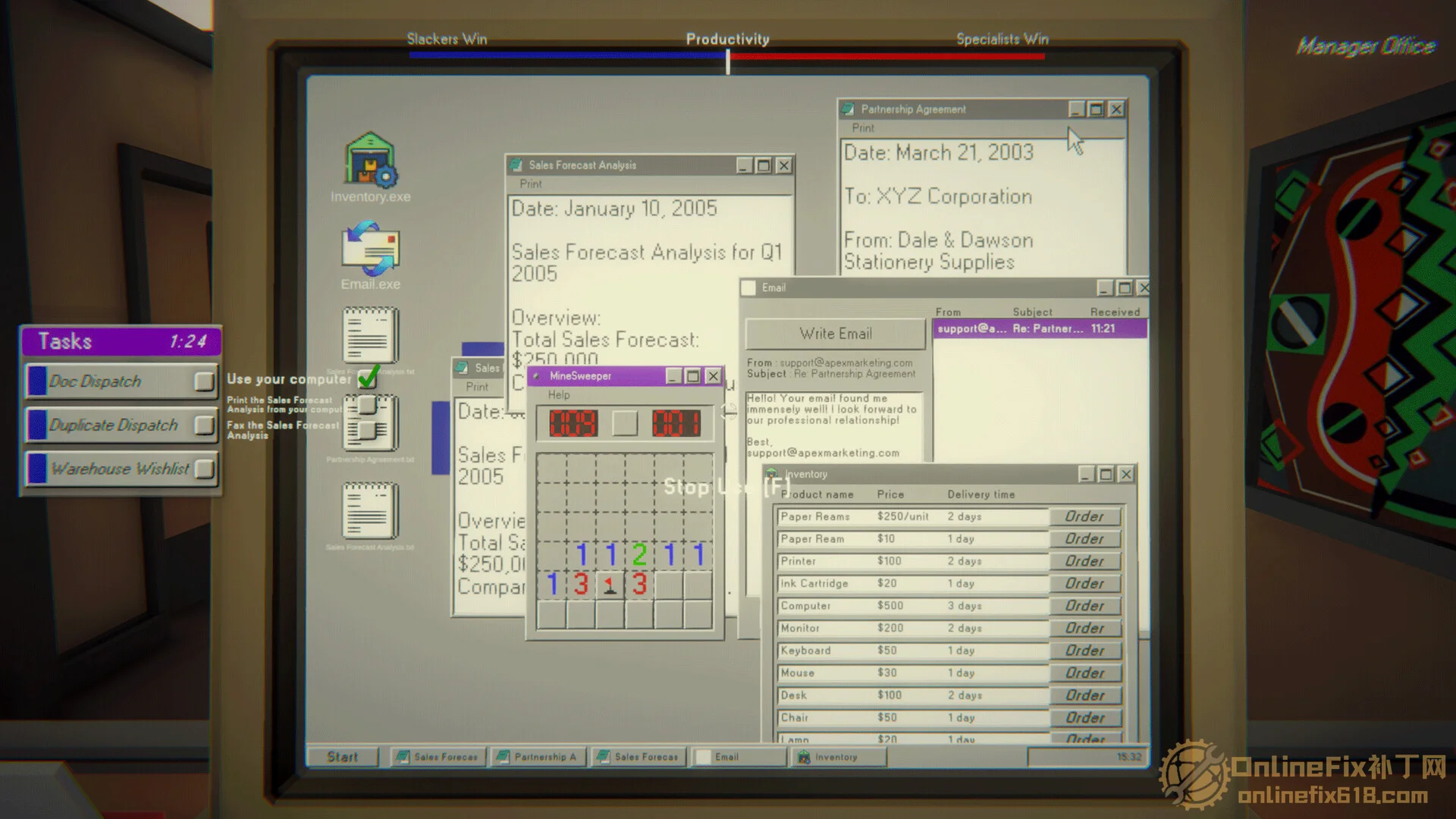Click the Start button on the taskbar
This screenshot has height=819, width=1456.
[x=342, y=757]
